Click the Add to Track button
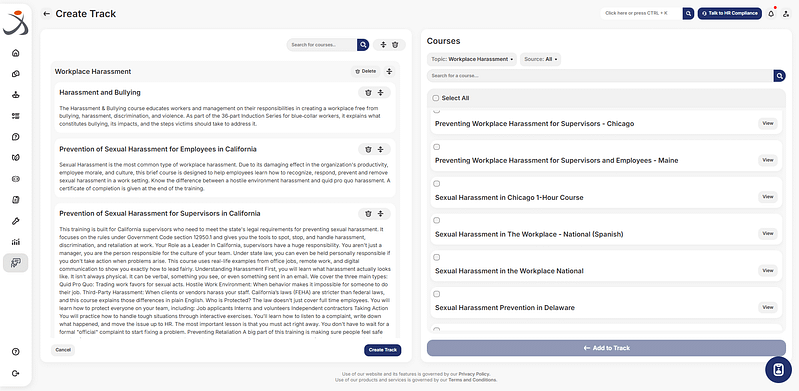 [x=606, y=348]
